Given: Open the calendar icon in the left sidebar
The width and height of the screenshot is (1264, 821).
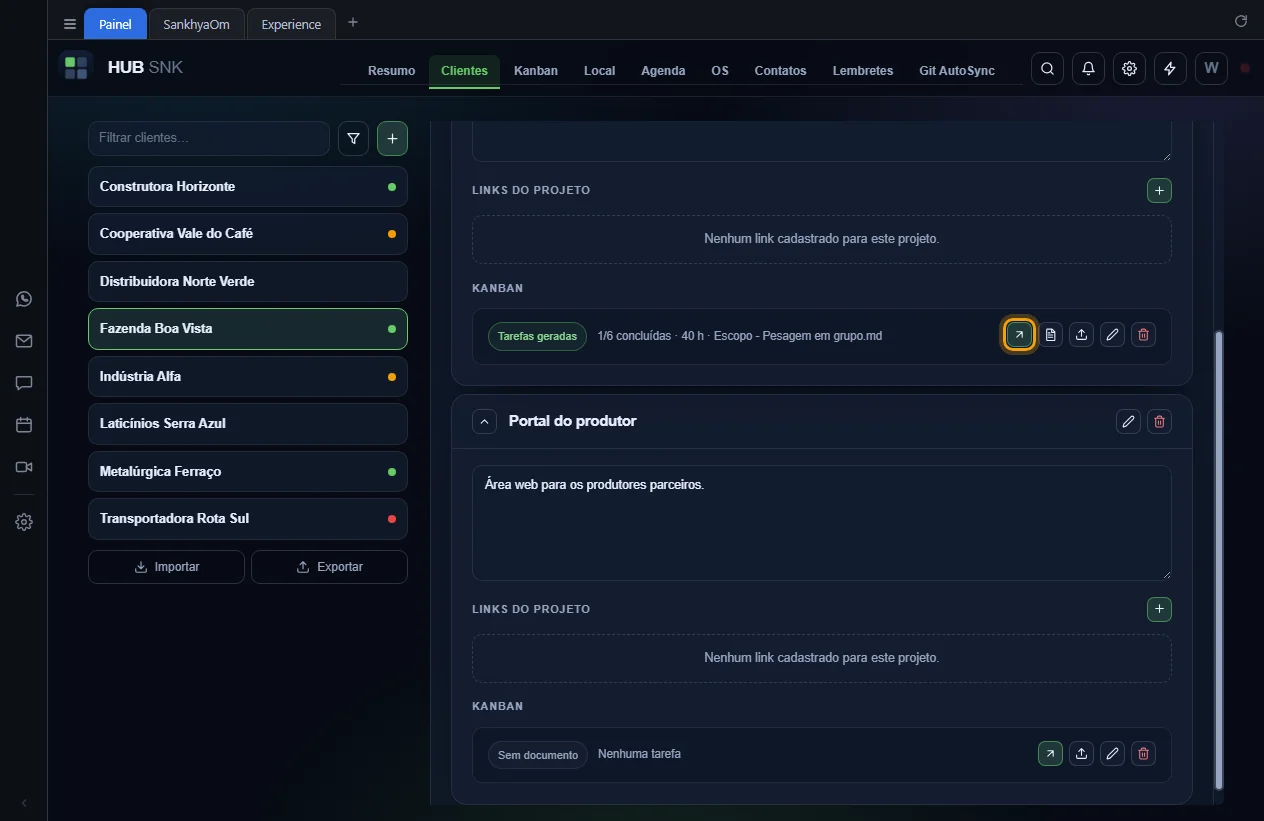Looking at the screenshot, I should (x=24, y=425).
